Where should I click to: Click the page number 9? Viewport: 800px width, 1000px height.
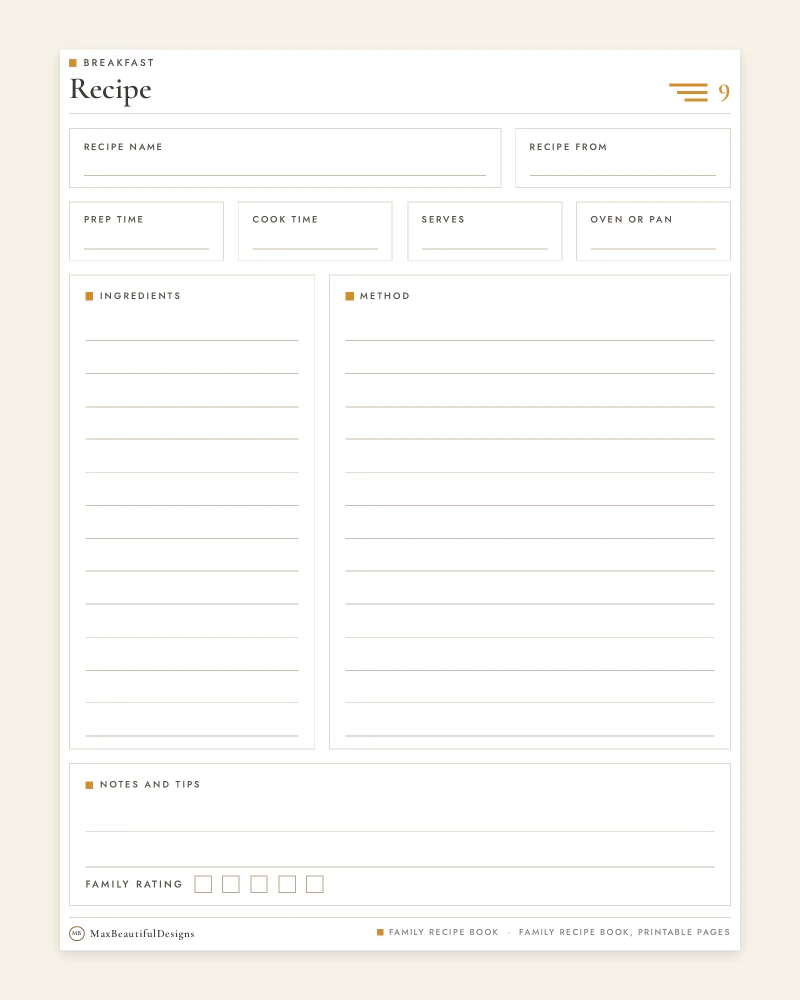(724, 93)
